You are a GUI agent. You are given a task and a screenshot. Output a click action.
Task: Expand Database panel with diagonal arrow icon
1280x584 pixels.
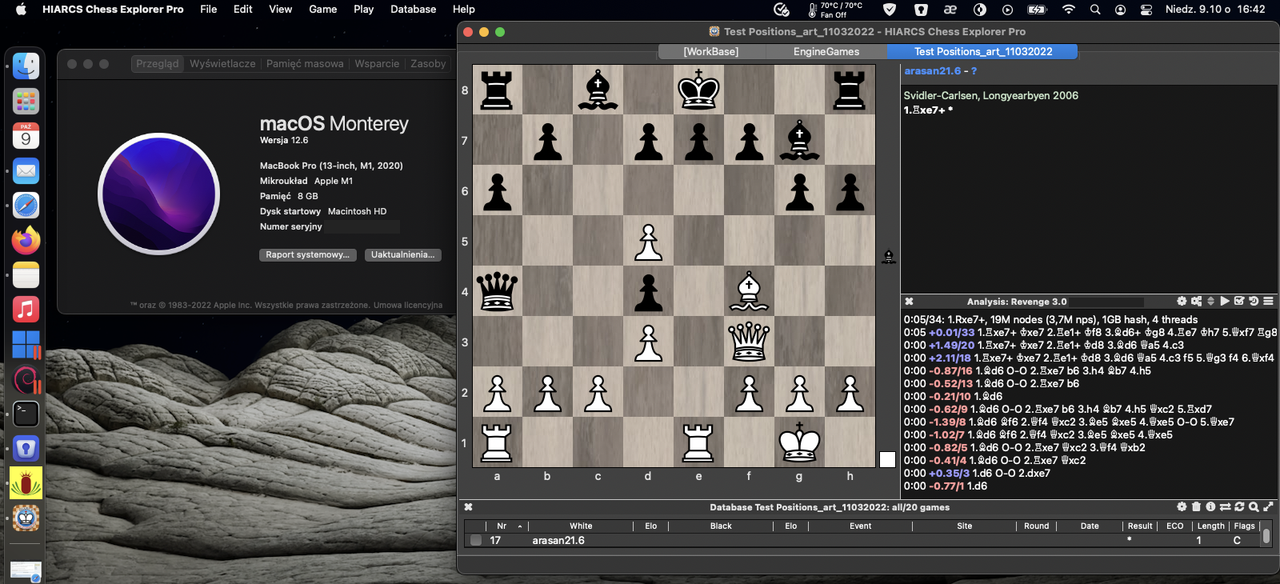pyautogui.click(x=1268, y=507)
